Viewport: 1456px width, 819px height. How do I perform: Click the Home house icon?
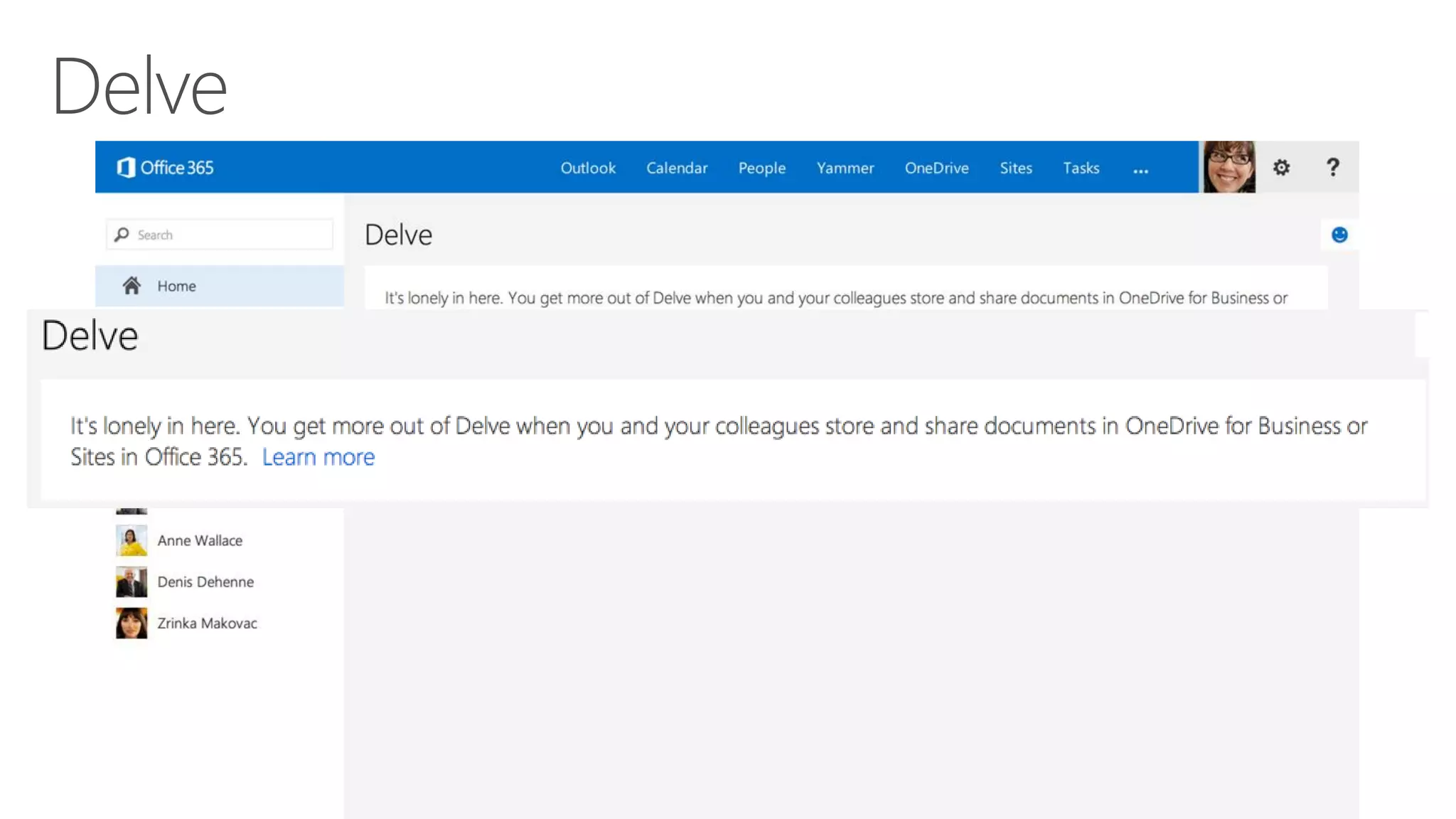click(x=132, y=286)
